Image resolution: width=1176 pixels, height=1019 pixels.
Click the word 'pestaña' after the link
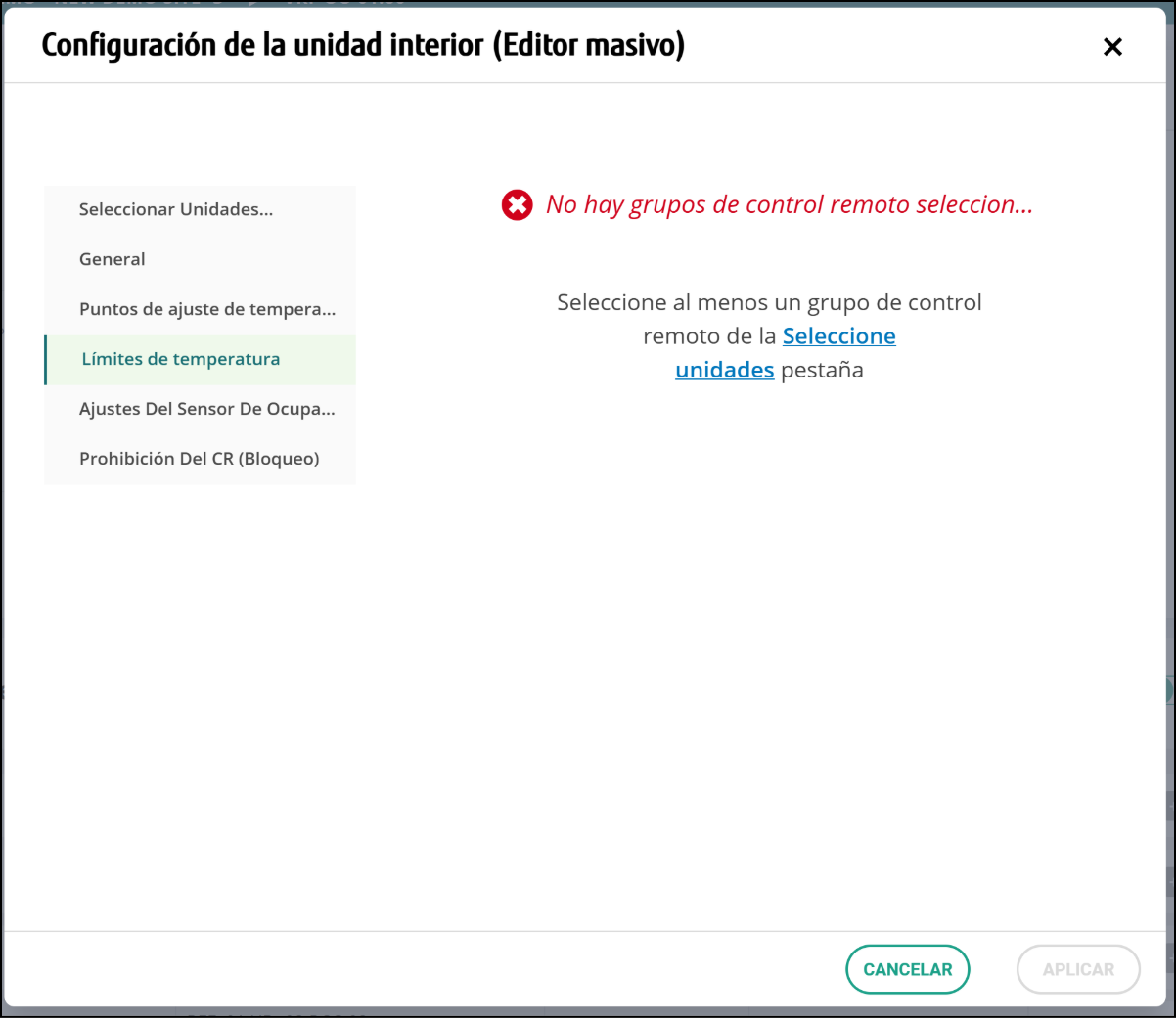click(x=822, y=371)
